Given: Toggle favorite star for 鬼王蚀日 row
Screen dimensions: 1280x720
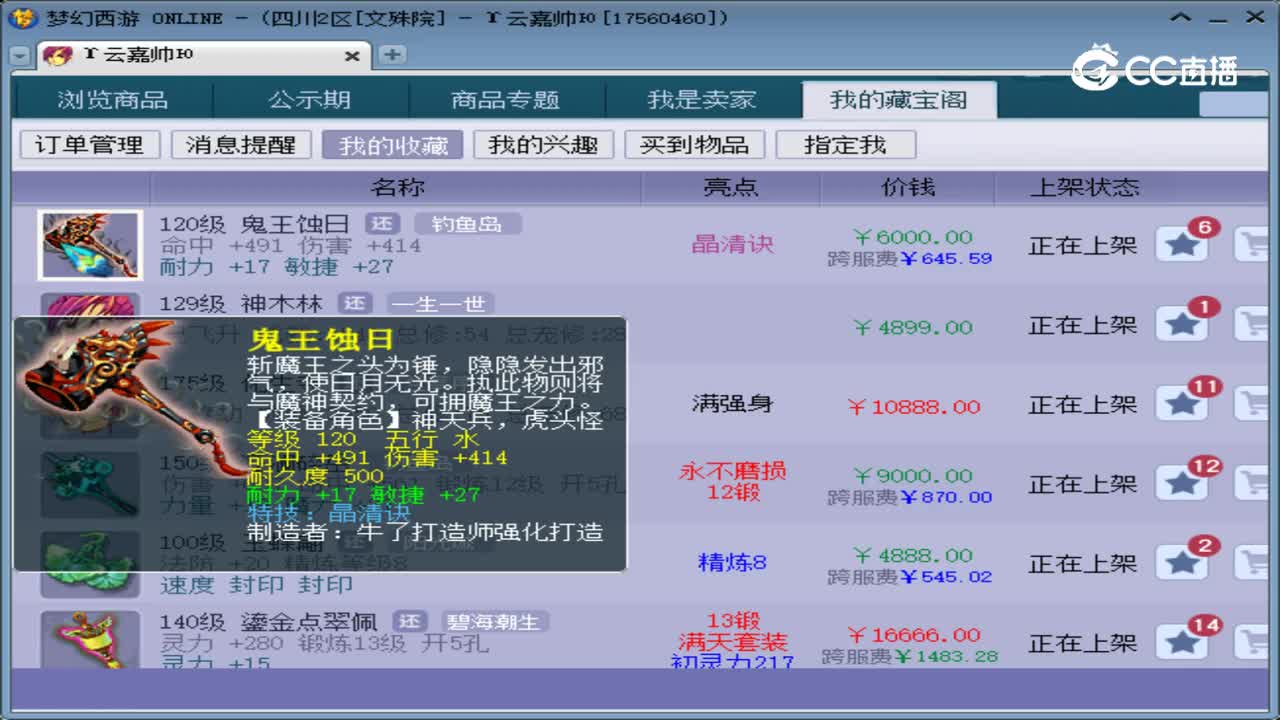Looking at the screenshot, I should click(1182, 244).
